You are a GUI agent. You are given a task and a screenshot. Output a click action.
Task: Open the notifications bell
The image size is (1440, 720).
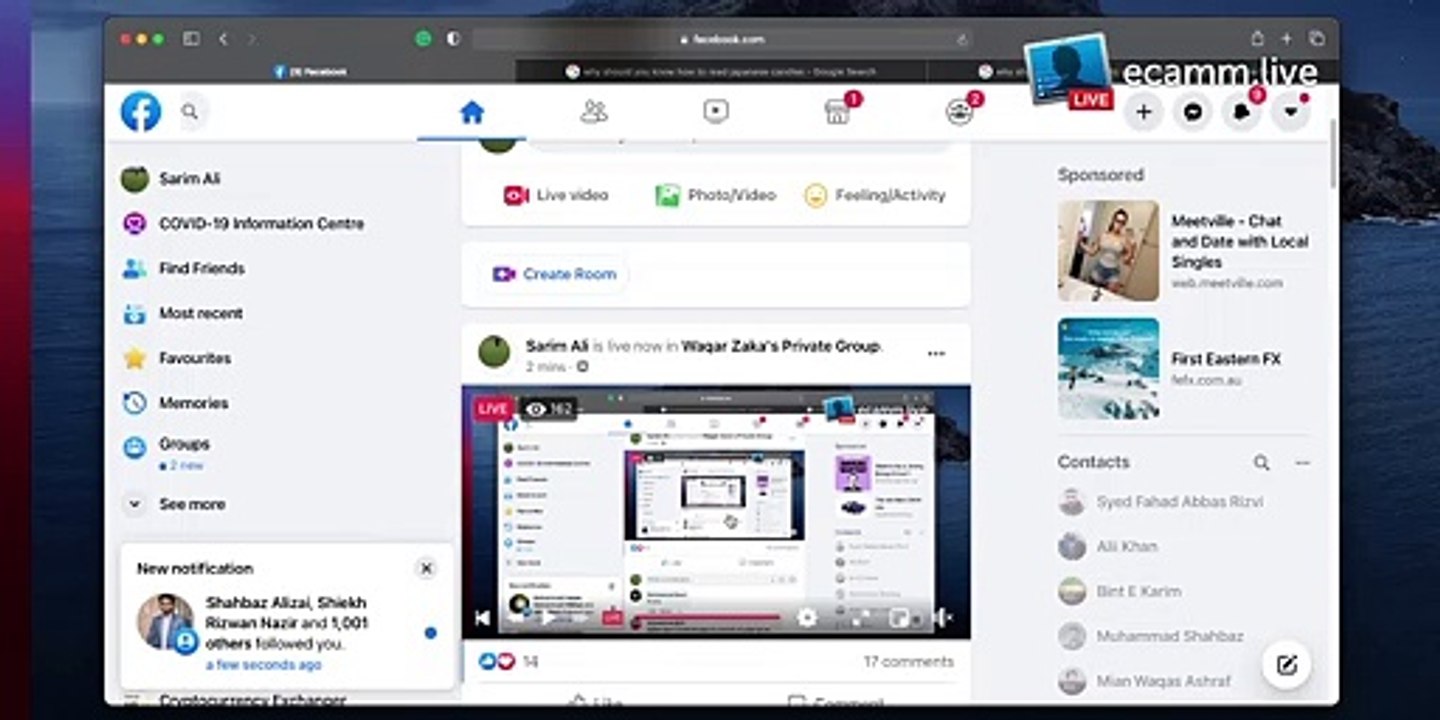1242,112
